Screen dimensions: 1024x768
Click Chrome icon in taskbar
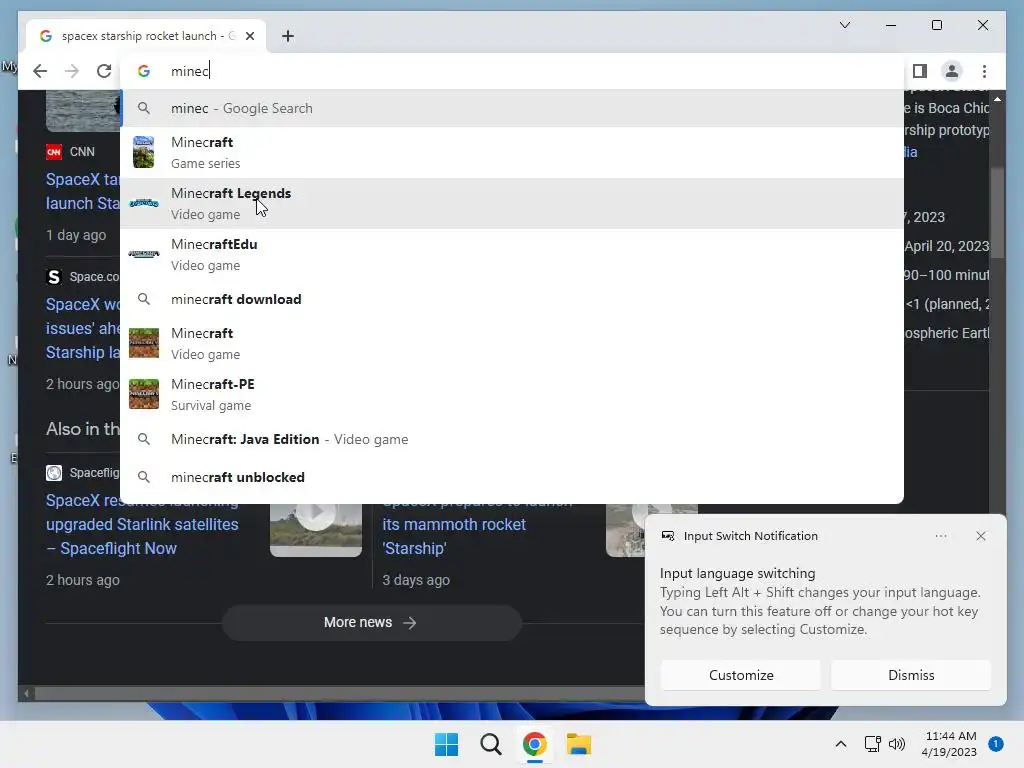pos(534,744)
